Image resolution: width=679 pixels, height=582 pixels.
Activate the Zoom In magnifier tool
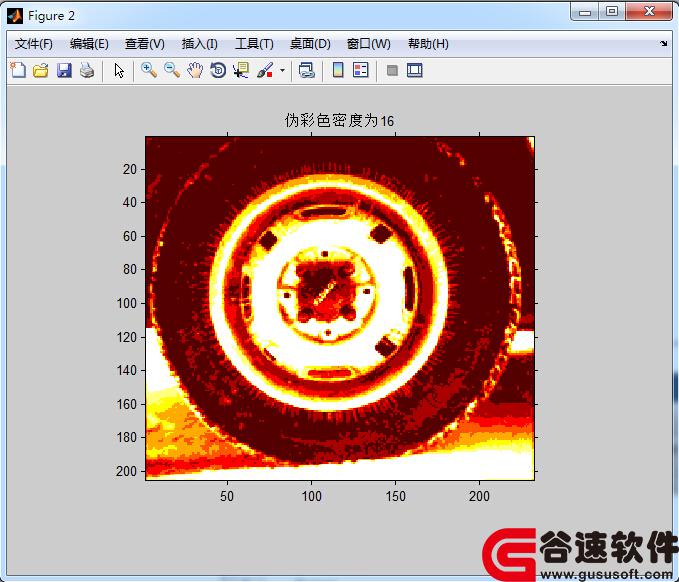[149, 70]
